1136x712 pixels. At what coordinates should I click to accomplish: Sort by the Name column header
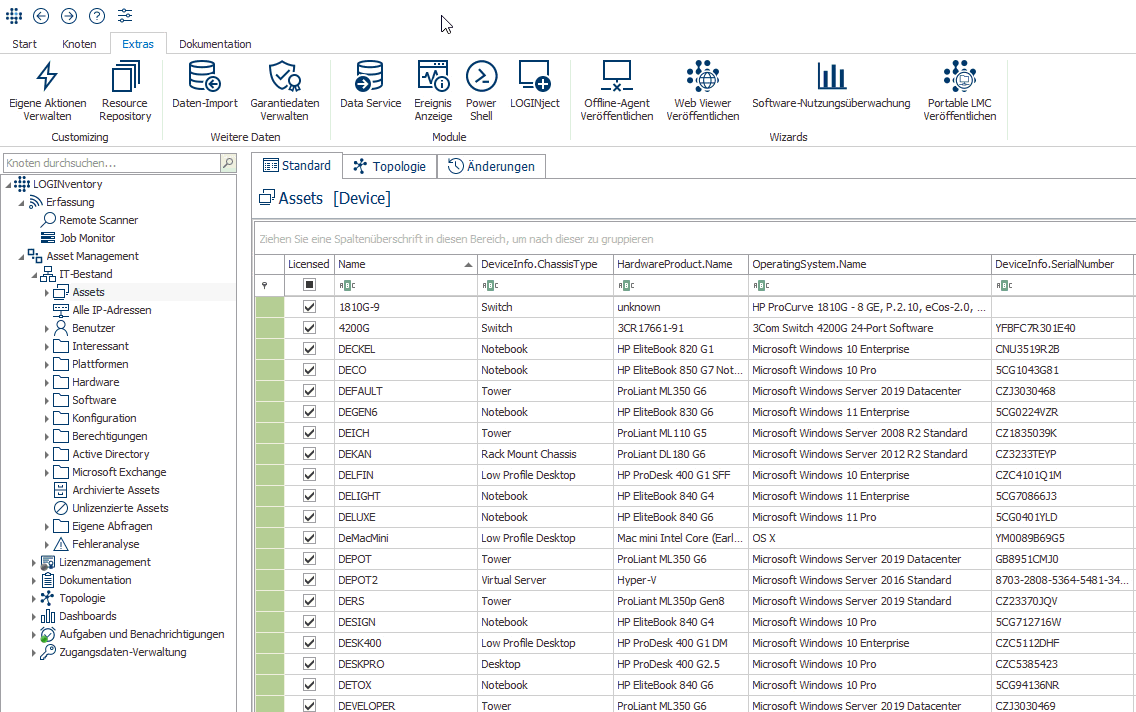pos(406,264)
